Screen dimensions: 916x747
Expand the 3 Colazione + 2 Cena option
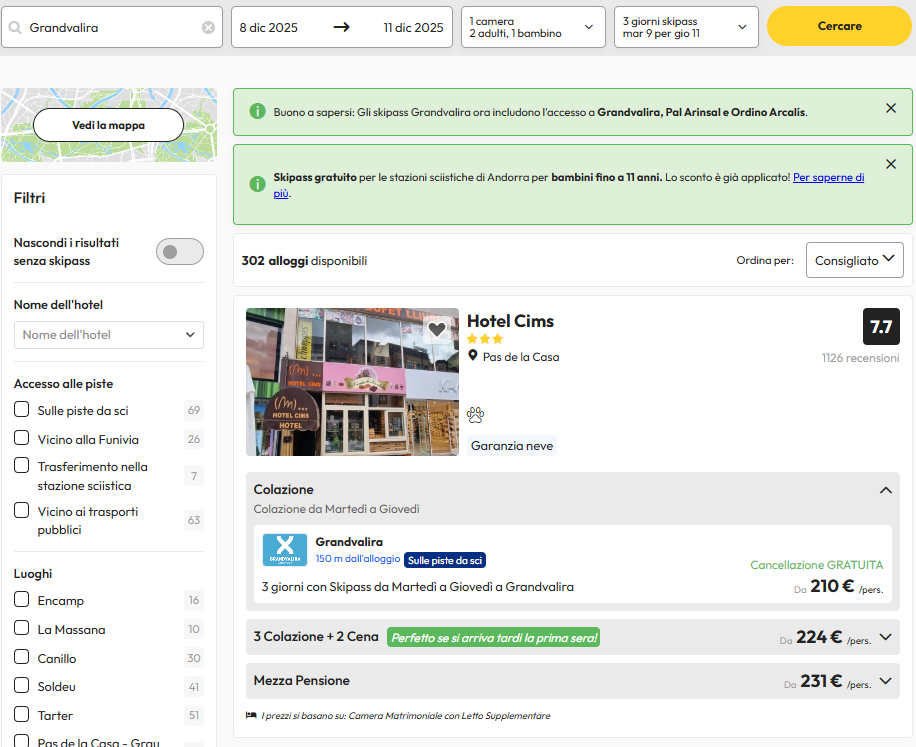coord(886,637)
